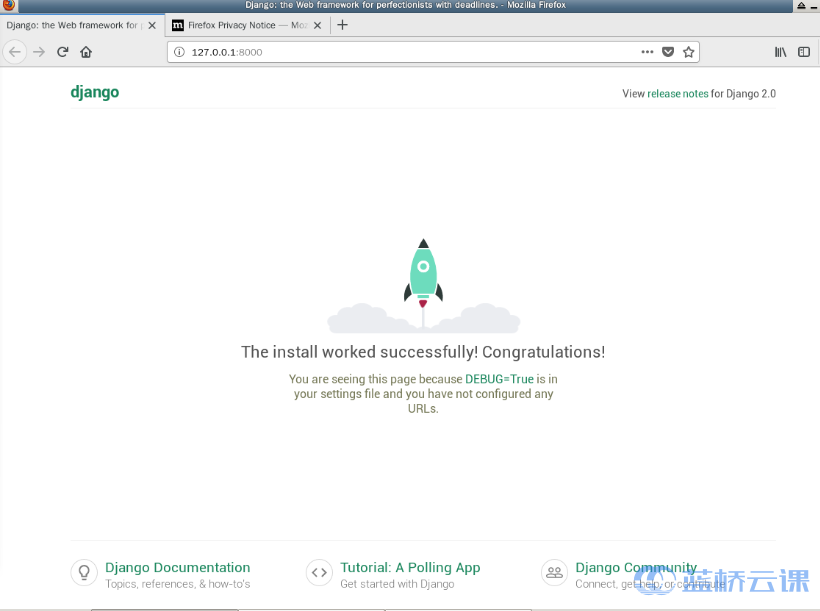Open the release notes link

pos(678,94)
